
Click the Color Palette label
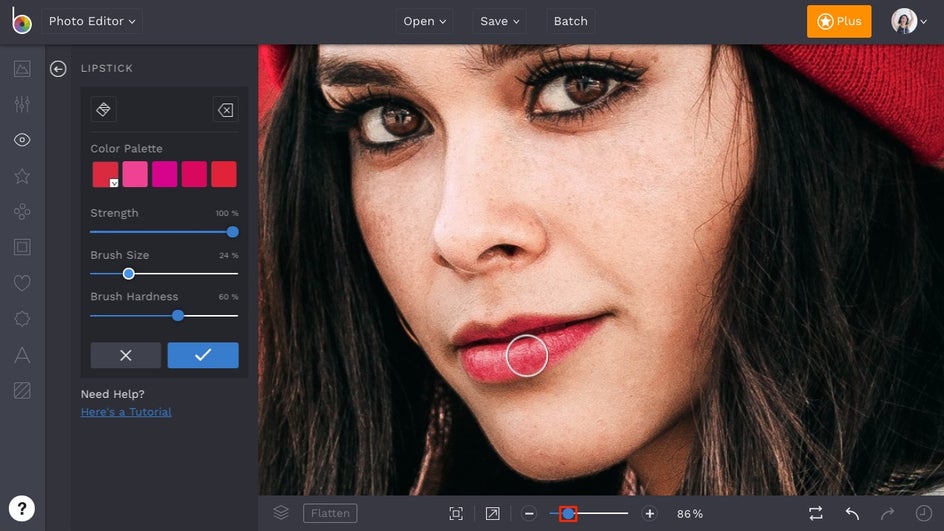click(126, 148)
